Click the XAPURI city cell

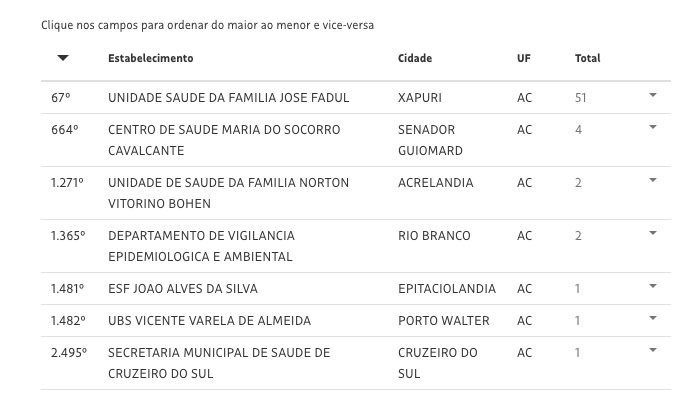point(420,98)
